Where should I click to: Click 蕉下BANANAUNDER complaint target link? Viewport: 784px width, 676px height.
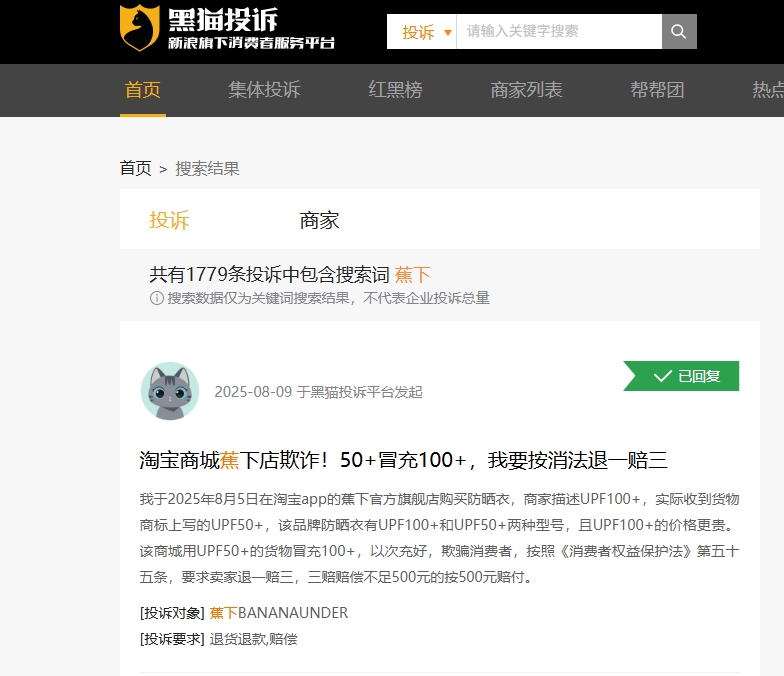pyautogui.click(x=278, y=613)
